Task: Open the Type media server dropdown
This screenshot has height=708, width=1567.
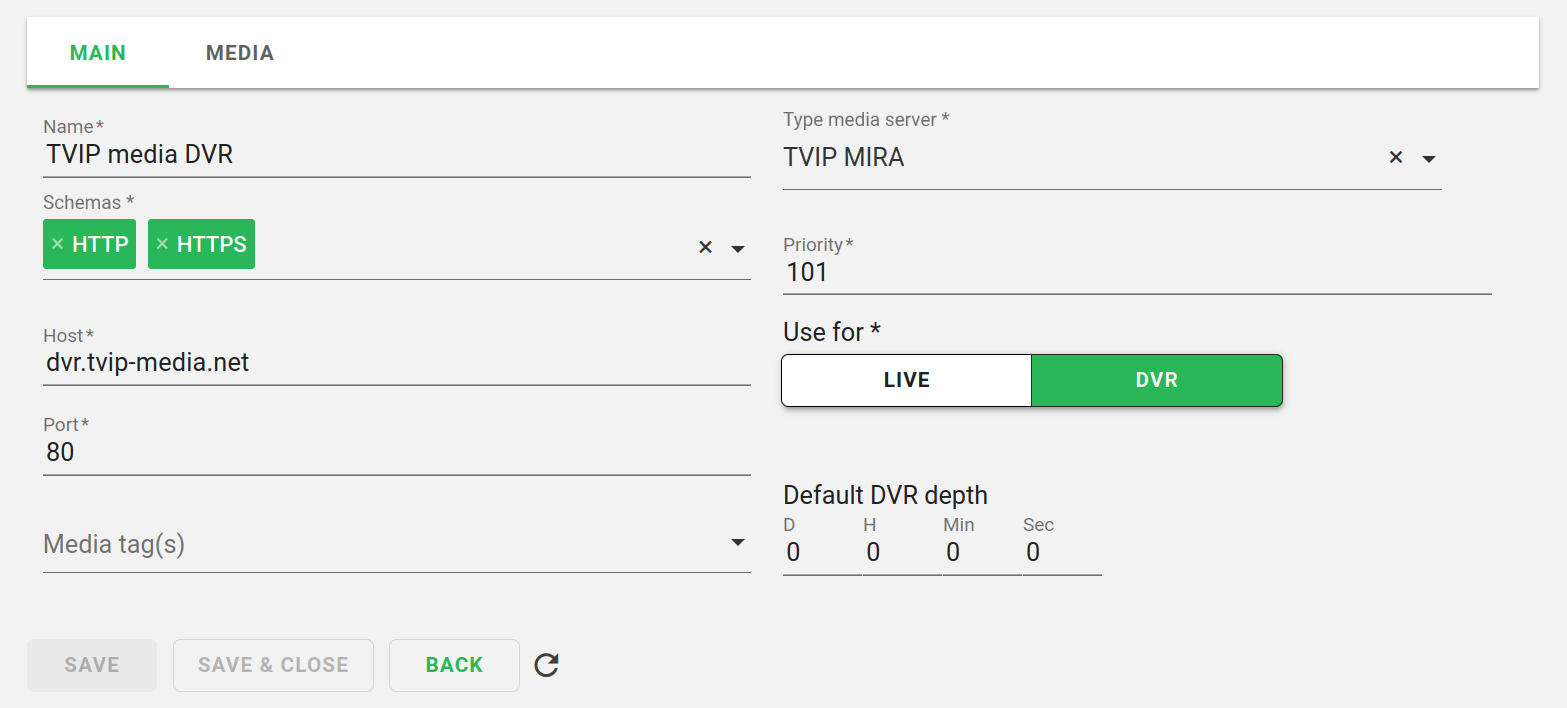Action: 1429,159
